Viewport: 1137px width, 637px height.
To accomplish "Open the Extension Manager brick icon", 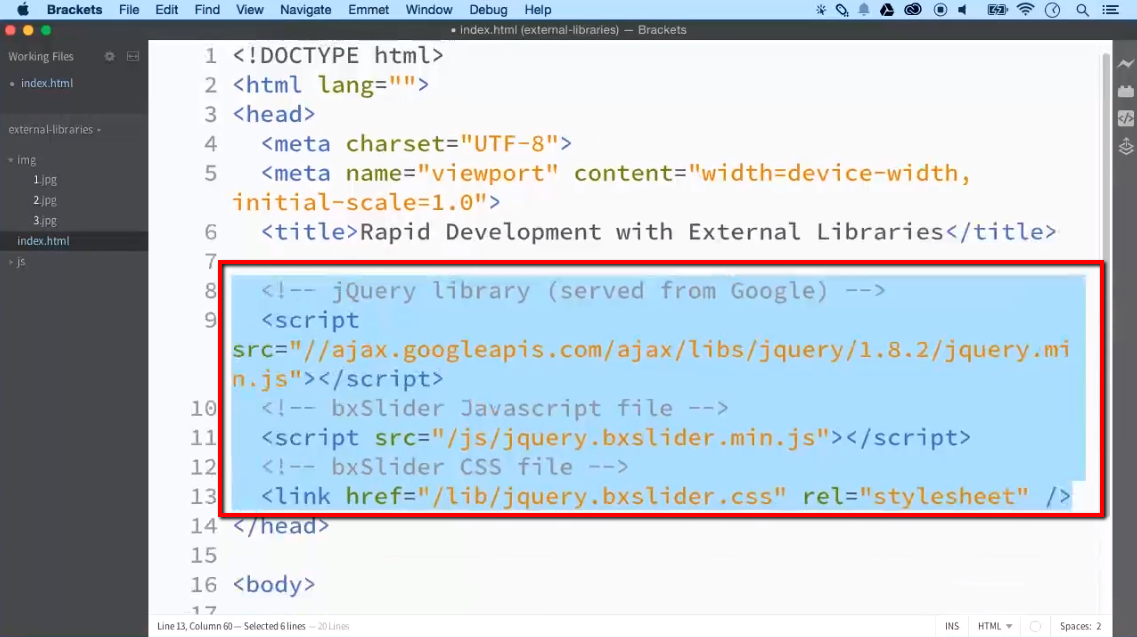I will 1125,91.
